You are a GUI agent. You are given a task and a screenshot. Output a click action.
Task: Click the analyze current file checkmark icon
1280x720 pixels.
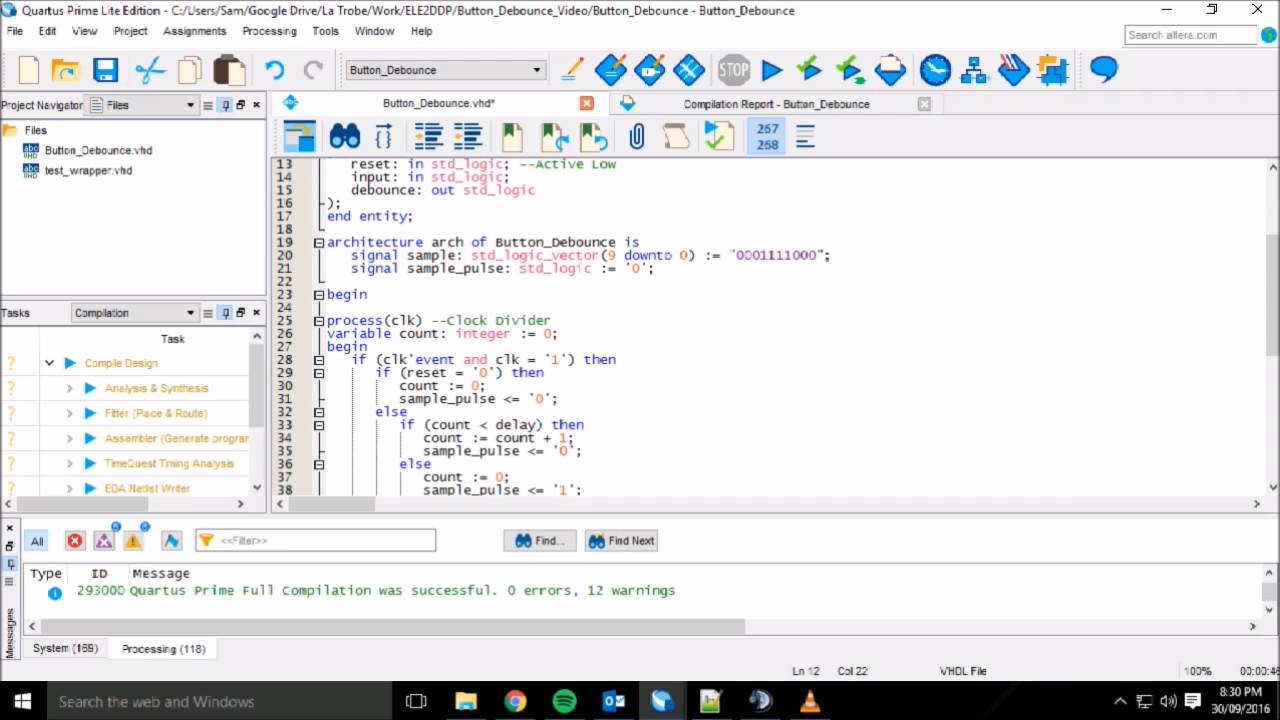[x=718, y=136]
